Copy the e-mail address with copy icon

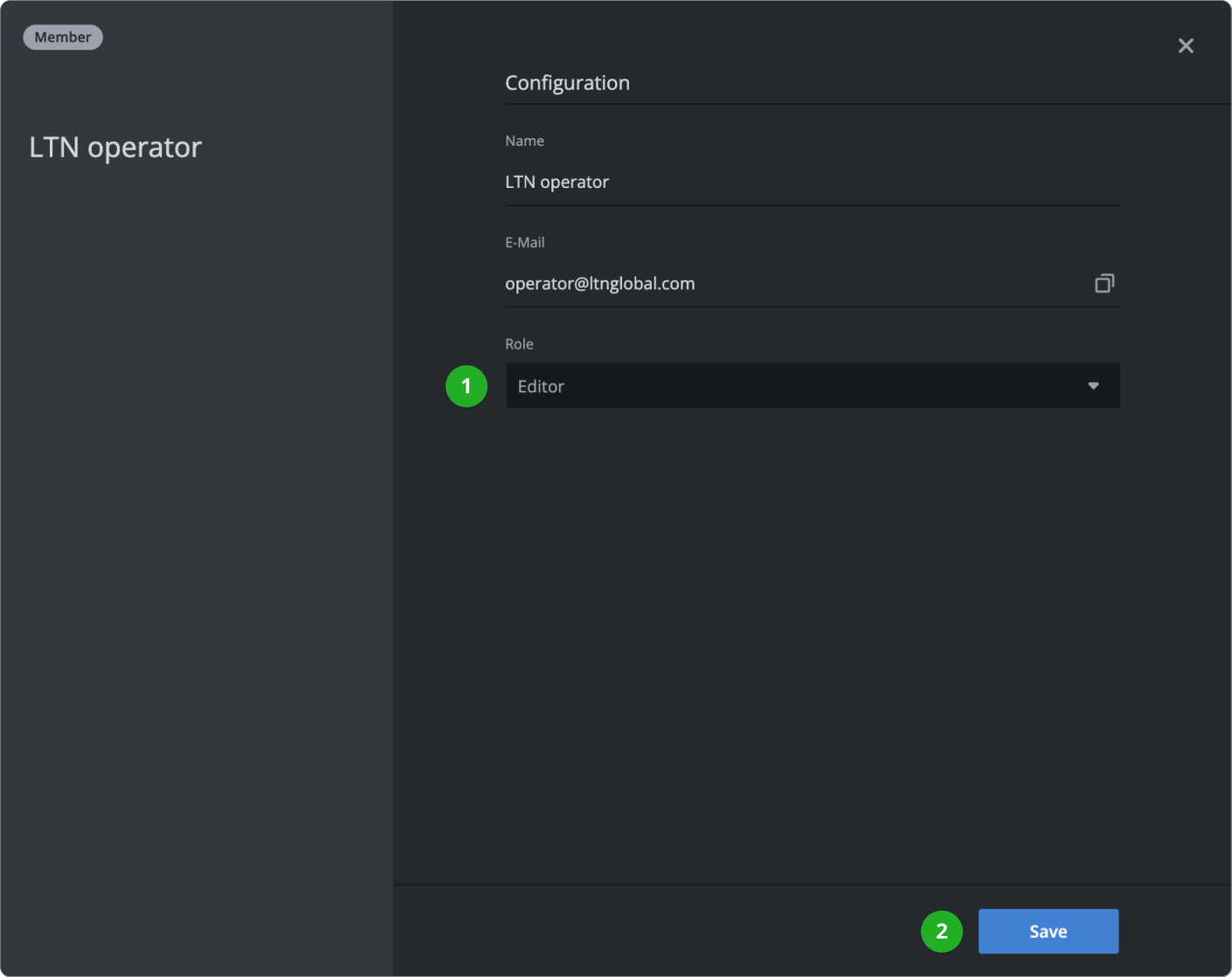(x=1104, y=283)
